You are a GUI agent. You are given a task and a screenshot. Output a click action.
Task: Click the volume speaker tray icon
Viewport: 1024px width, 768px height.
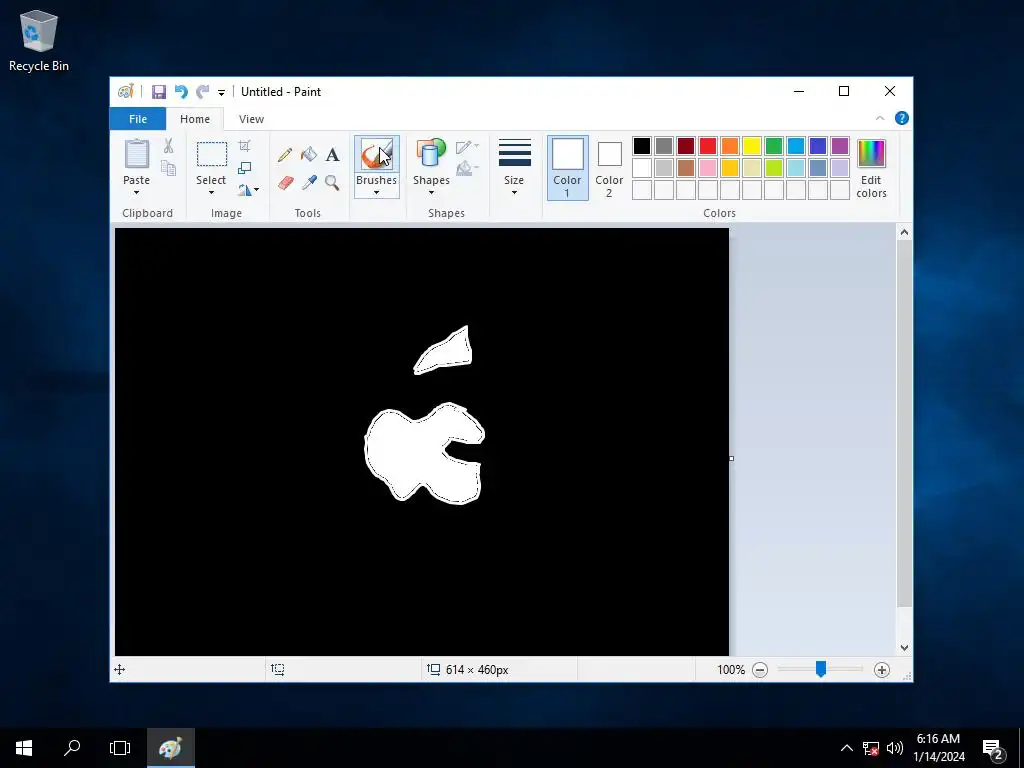tap(895, 748)
